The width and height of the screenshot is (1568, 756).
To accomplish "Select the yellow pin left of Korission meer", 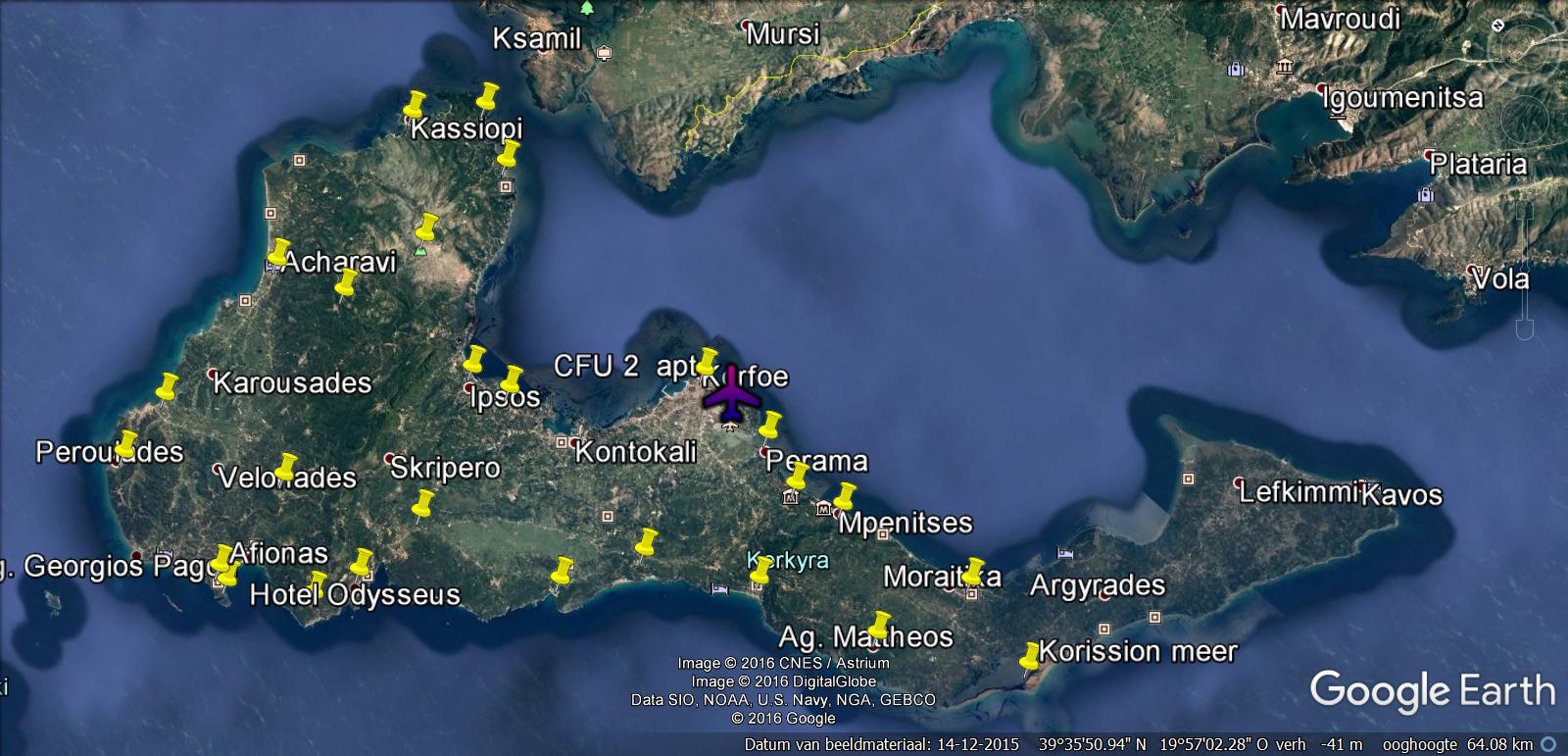I will click(x=1029, y=657).
